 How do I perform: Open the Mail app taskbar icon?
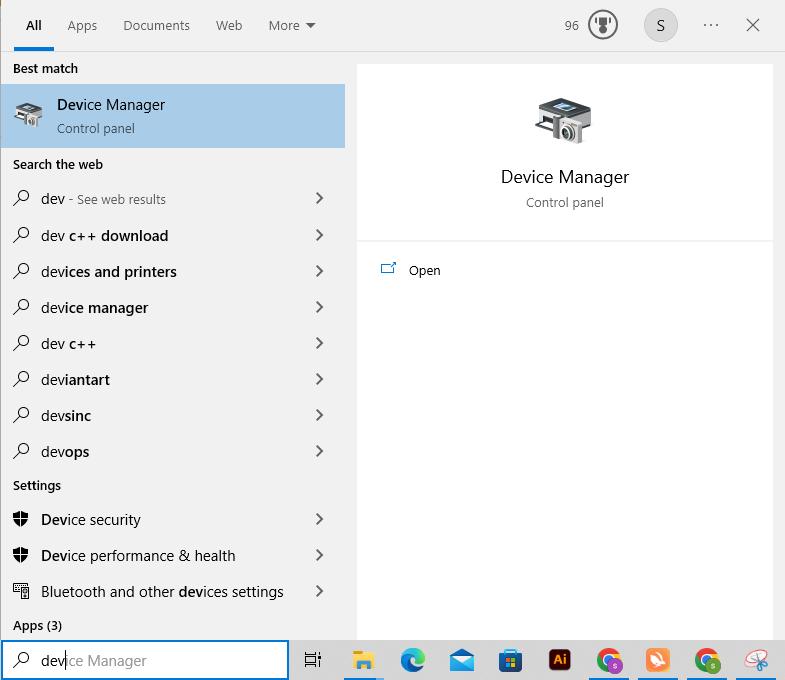[461, 660]
